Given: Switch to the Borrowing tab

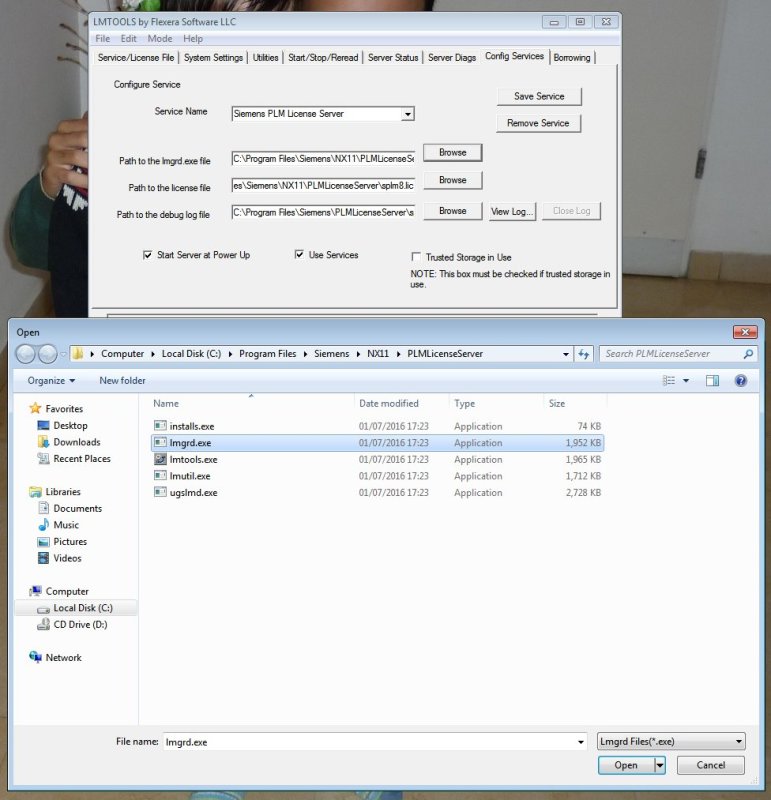Looking at the screenshot, I should 571,58.
